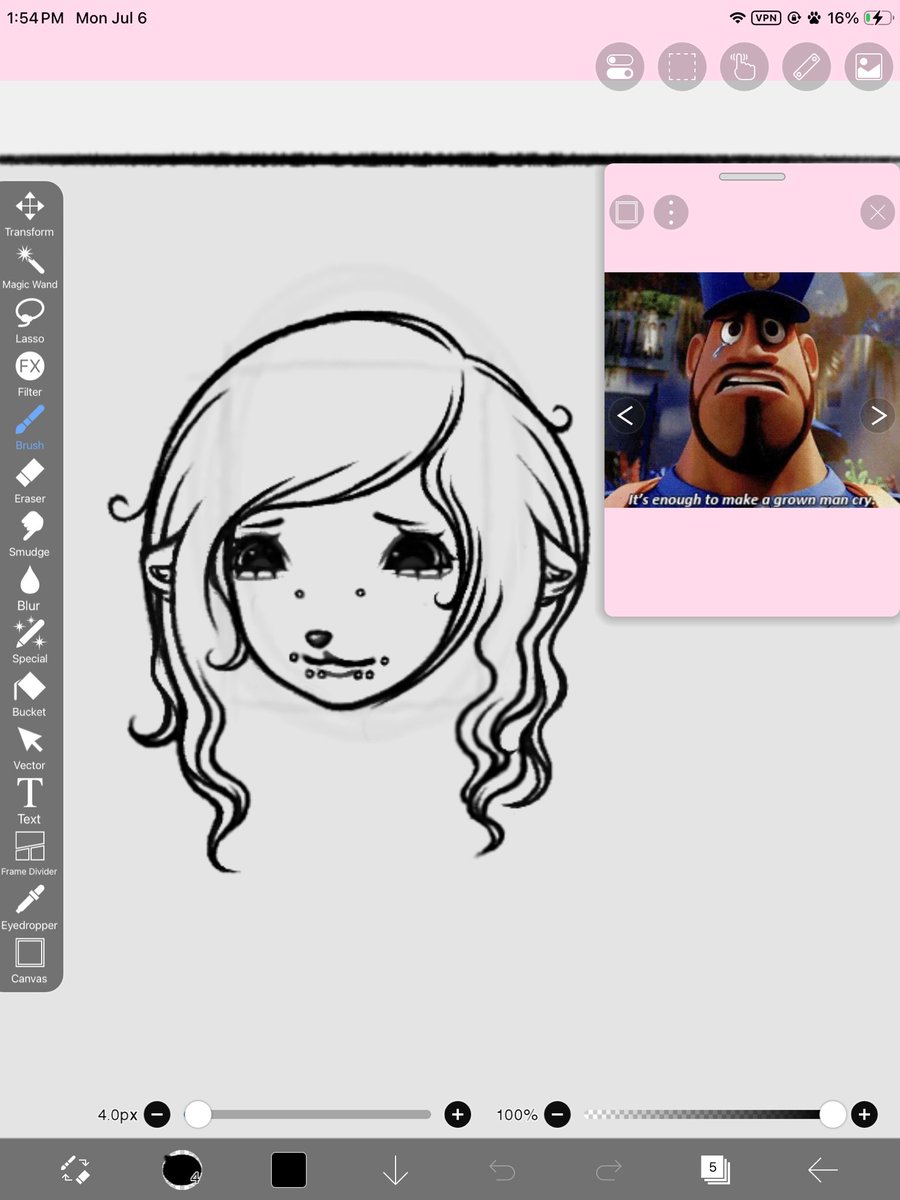The image size is (900, 1200).
Task: Open the layers panel showing 5
Action: coord(715,1169)
